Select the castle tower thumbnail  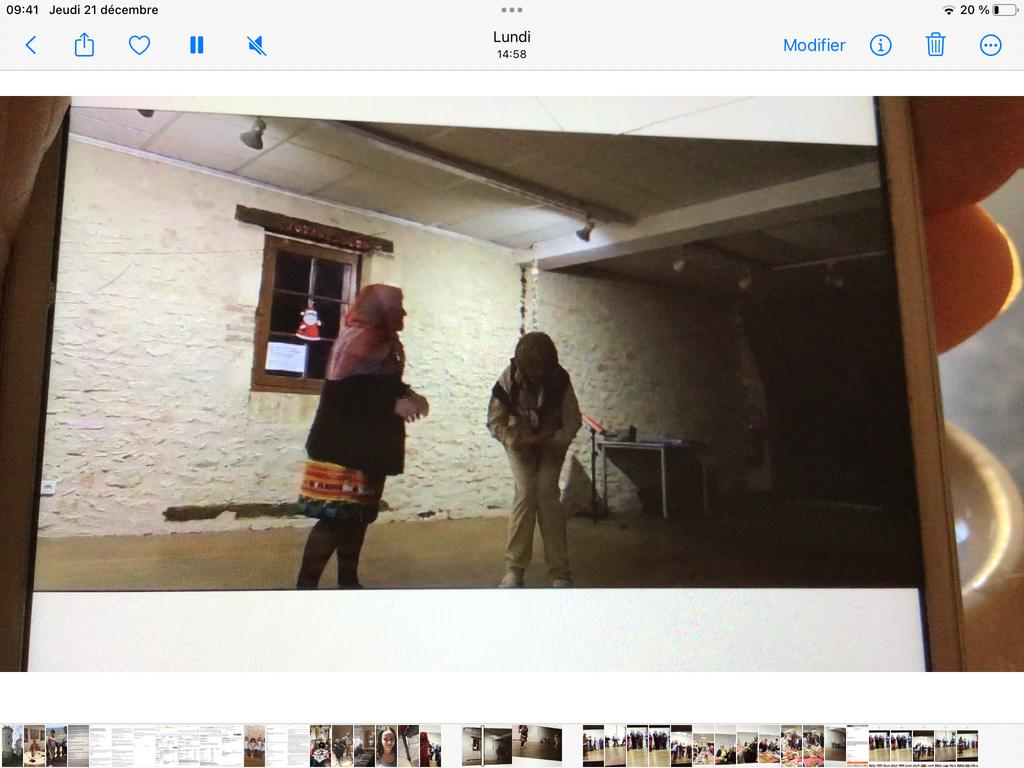click(12, 745)
